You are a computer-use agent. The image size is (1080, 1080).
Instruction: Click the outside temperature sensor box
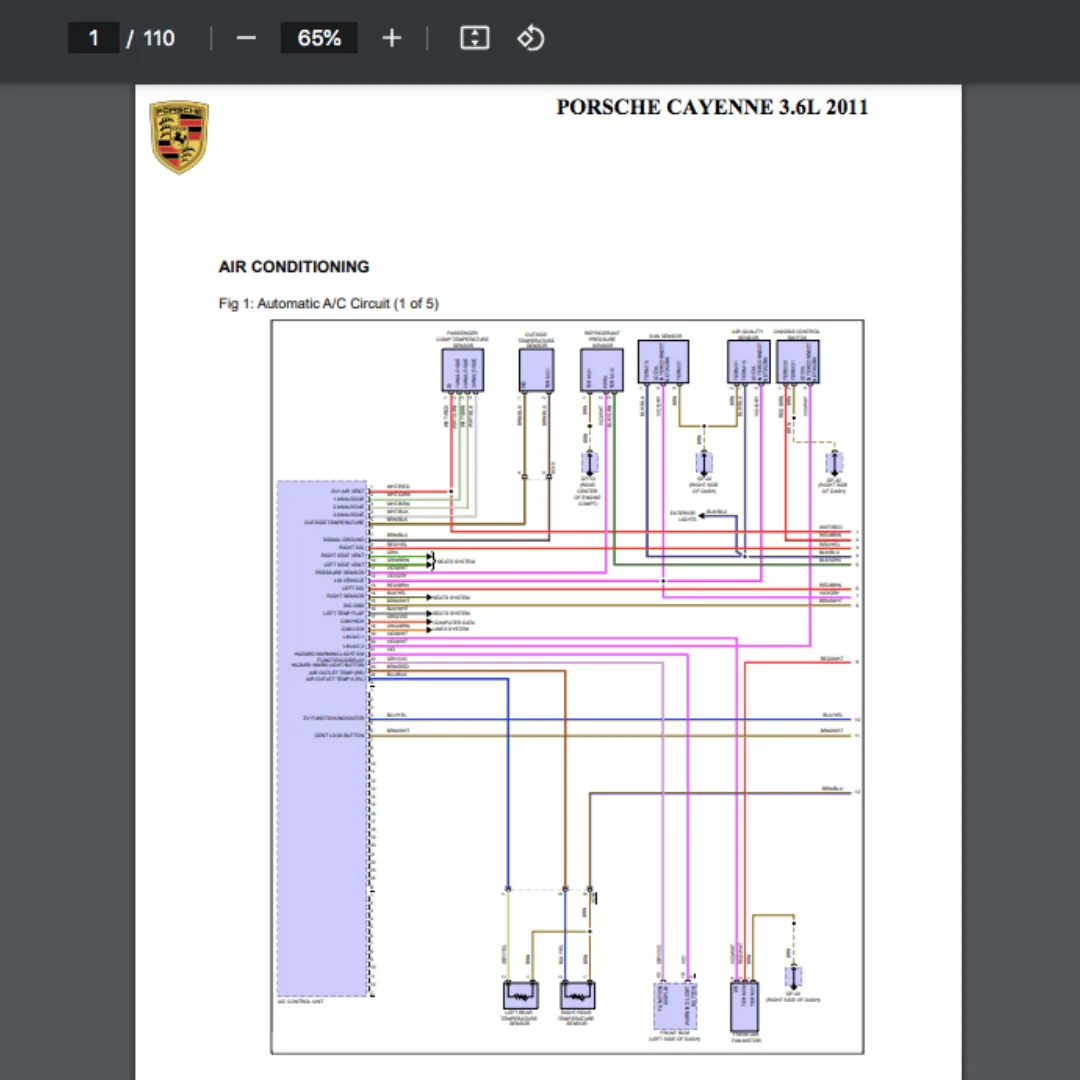tap(537, 370)
